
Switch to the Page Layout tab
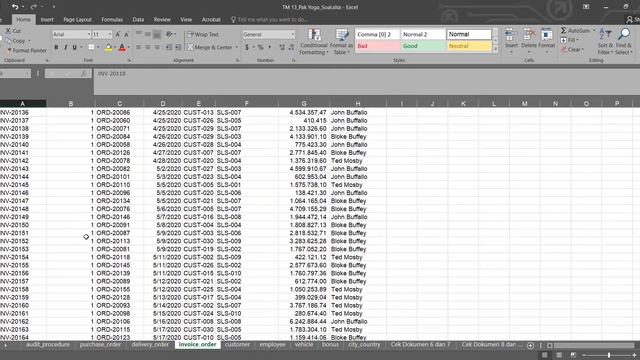tap(77, 20)
